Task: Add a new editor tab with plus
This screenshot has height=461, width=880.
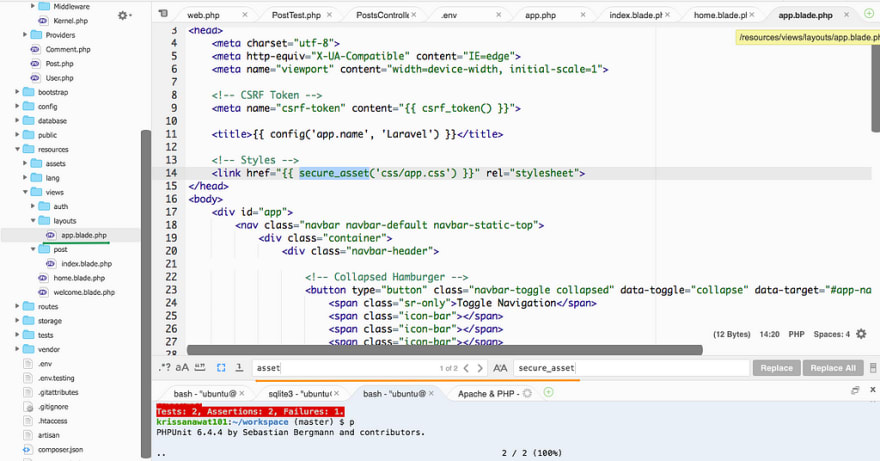Action: pos(869,13)
